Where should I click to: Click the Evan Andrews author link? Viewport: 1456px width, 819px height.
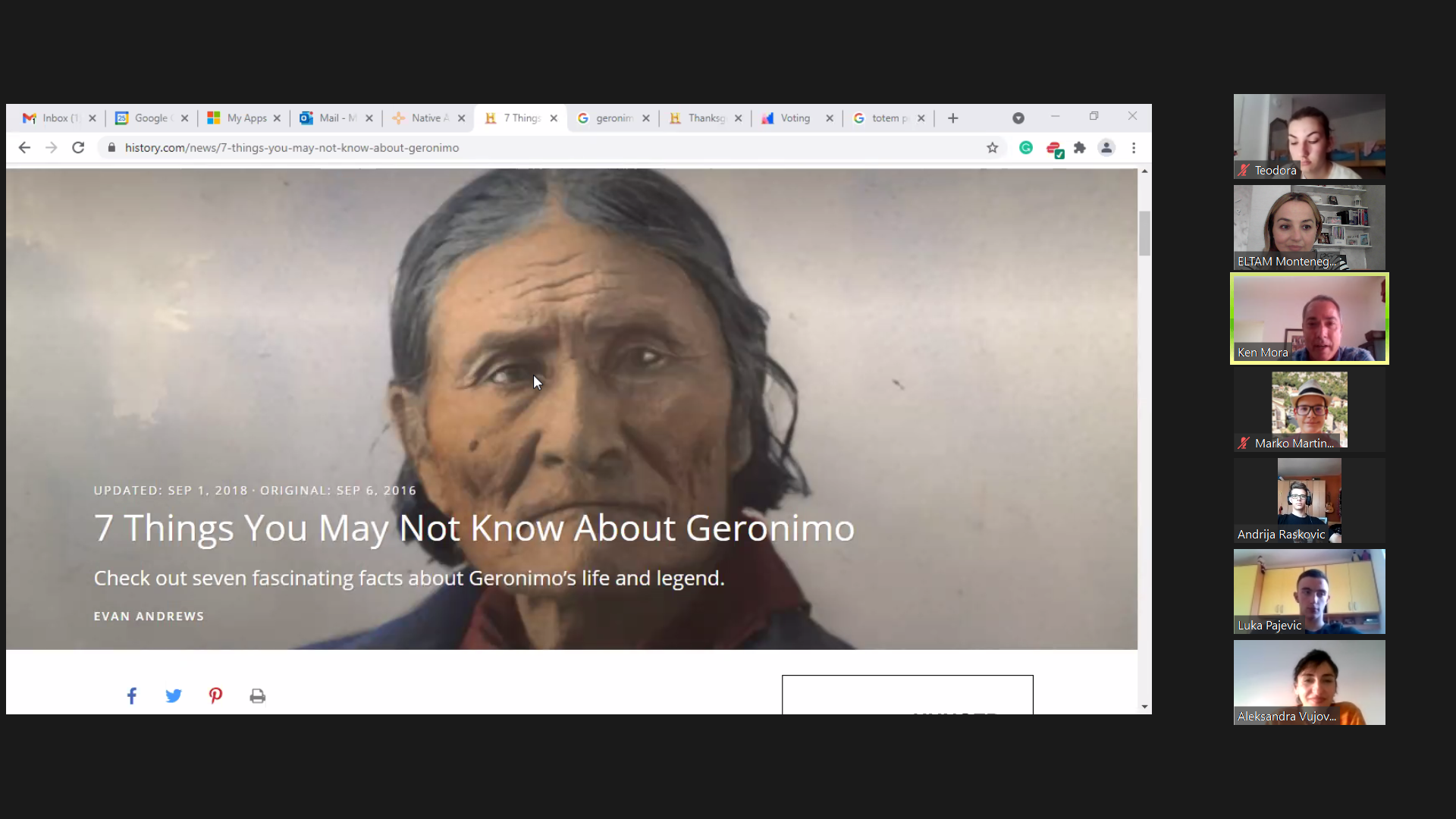pyautogui.click(x=149, y=617)
